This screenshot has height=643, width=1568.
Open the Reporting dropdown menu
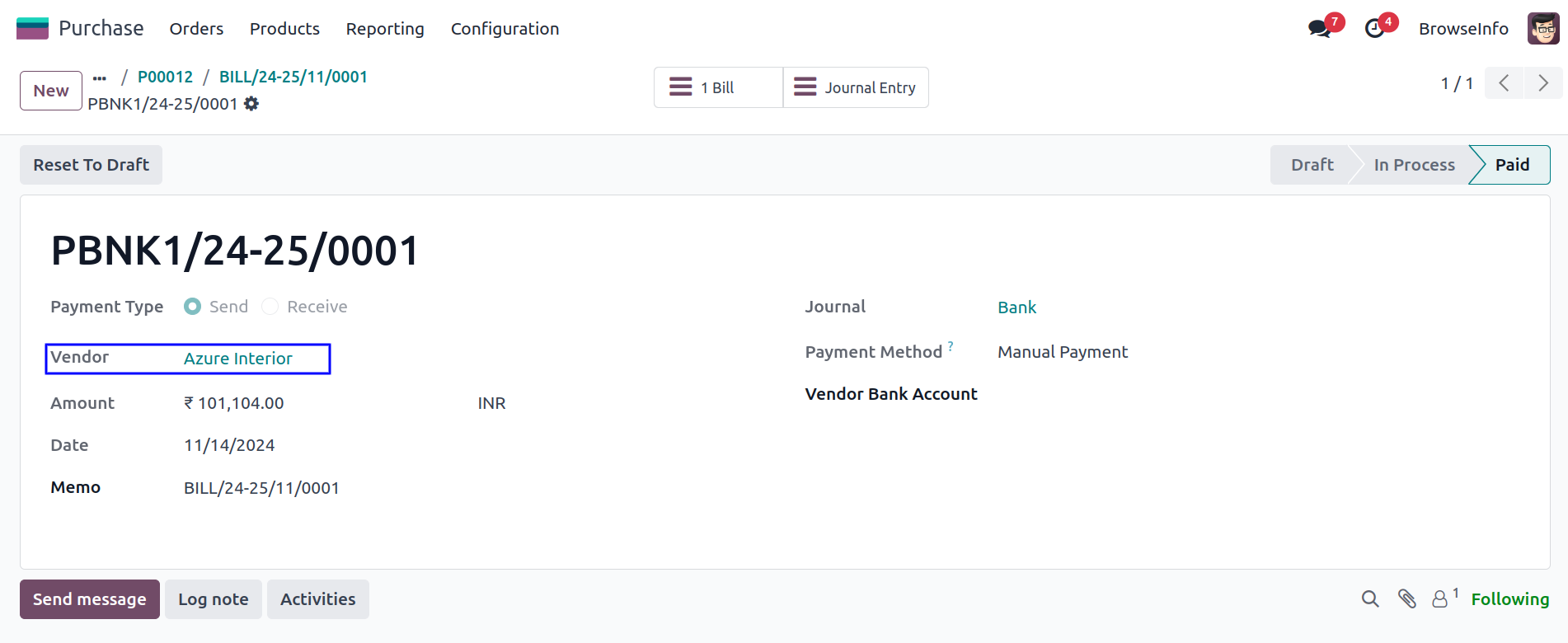click(x=385, y=29)
